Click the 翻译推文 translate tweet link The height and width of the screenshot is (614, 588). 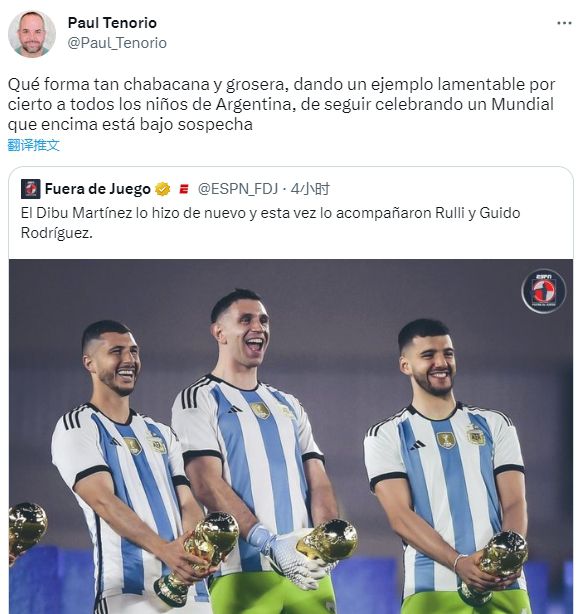[34, 145]
